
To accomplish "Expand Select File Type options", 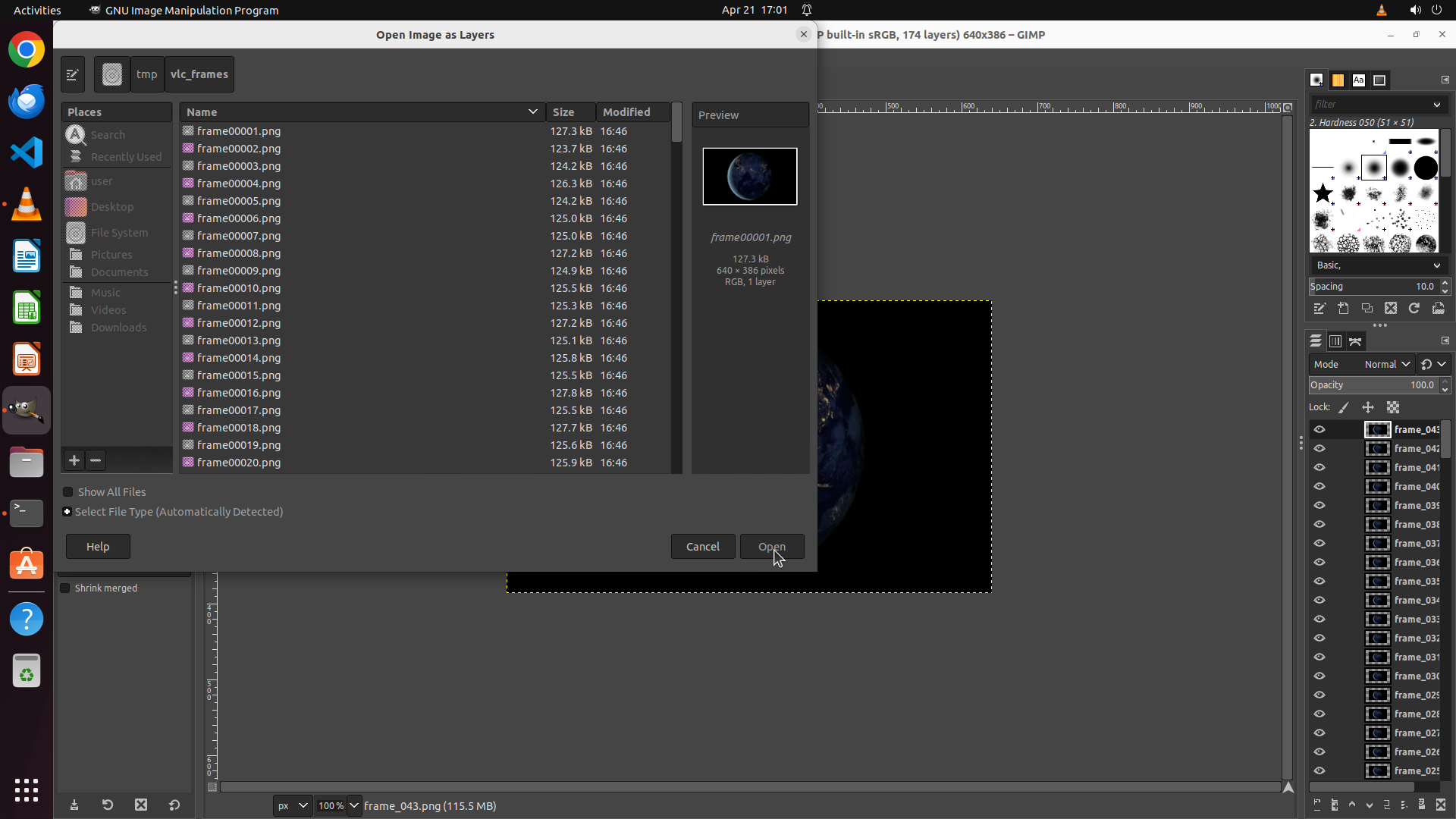I will 67,512.
